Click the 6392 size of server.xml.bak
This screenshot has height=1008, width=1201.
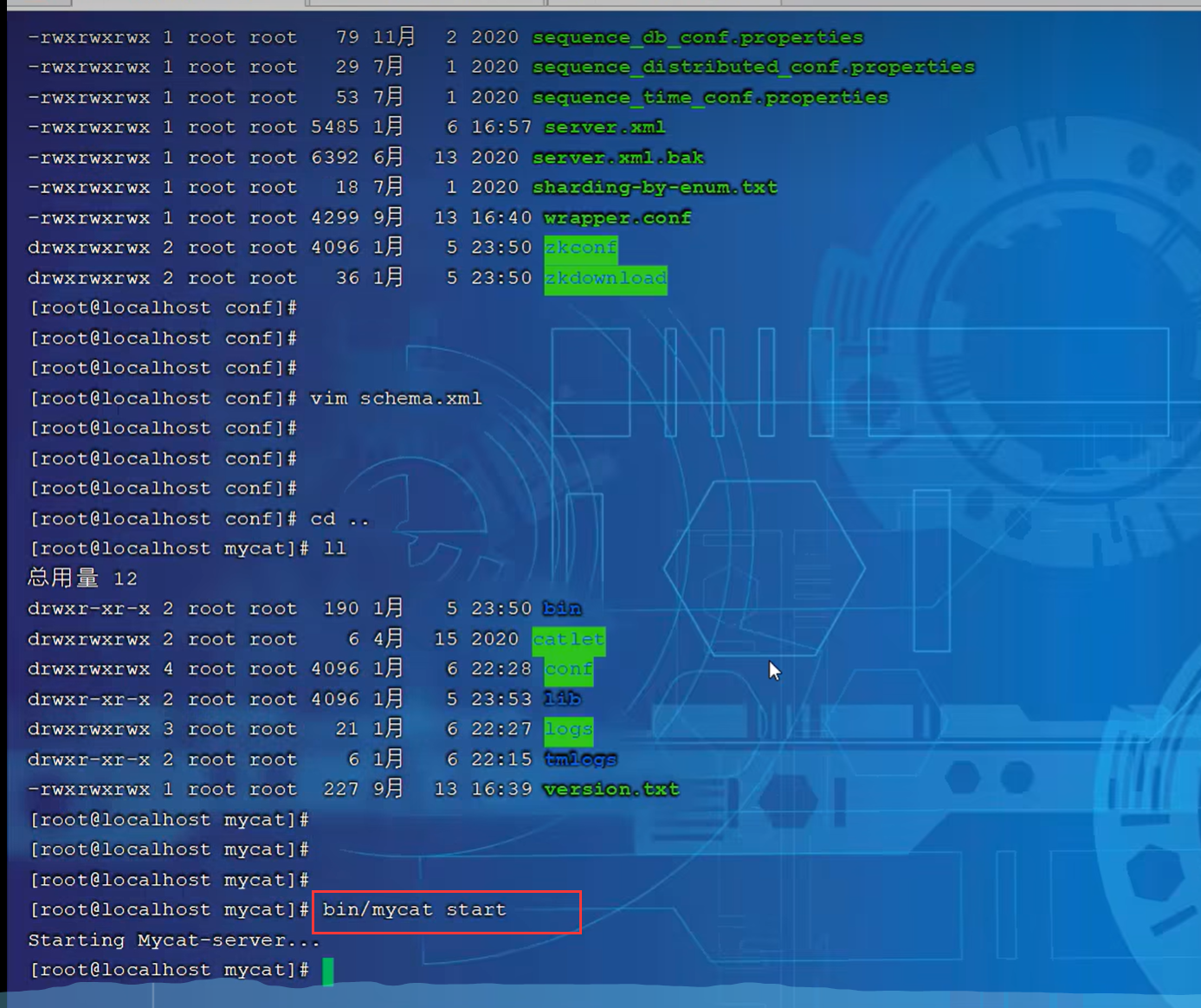pos(335,158)
